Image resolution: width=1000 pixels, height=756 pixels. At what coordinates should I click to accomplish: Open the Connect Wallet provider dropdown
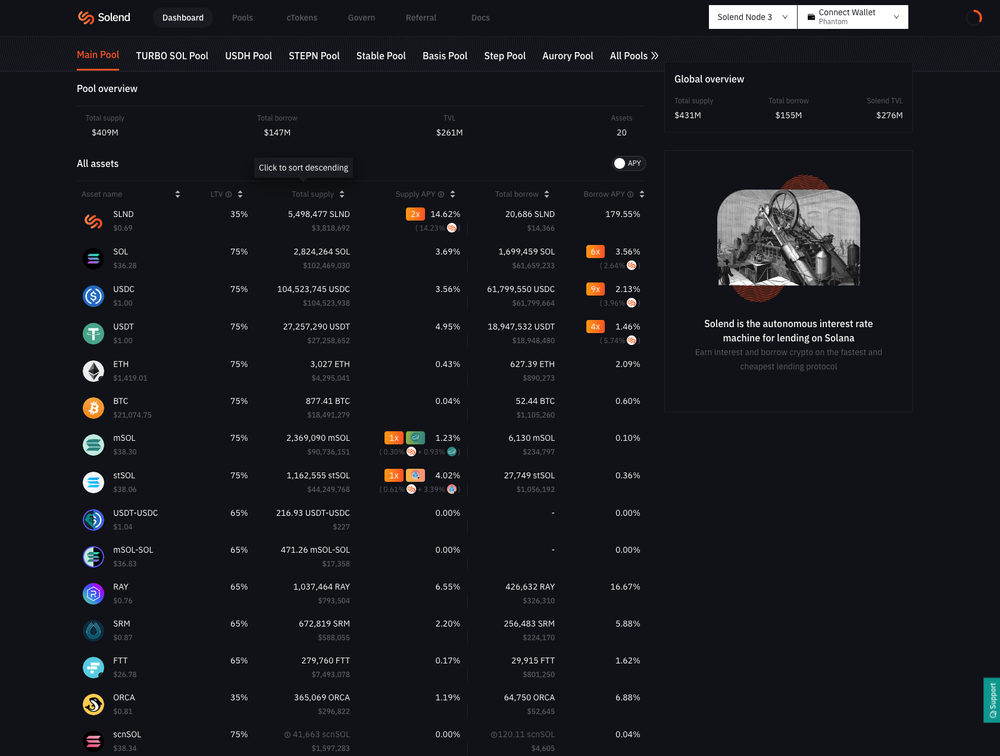coord(894,17)
